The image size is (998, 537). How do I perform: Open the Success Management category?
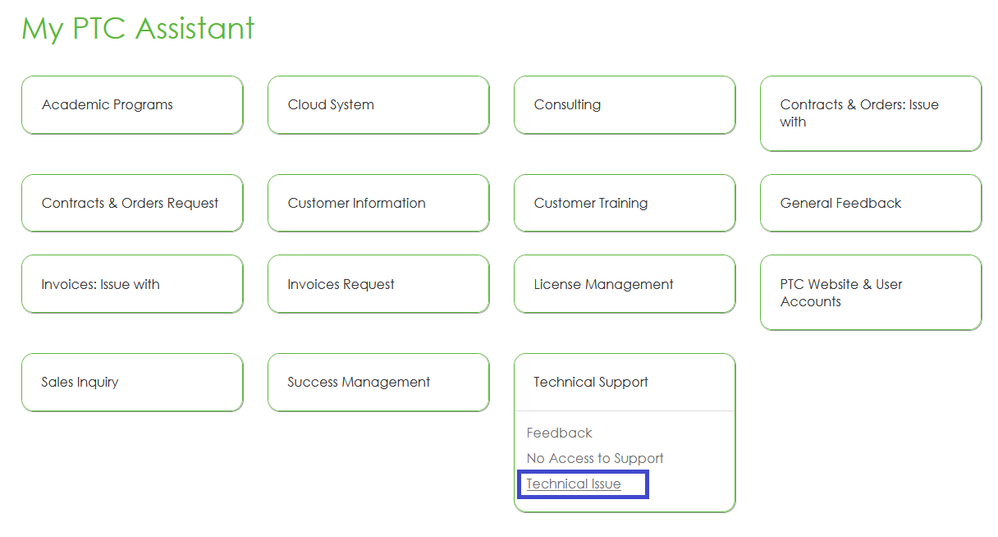click(x=378, y=382)
